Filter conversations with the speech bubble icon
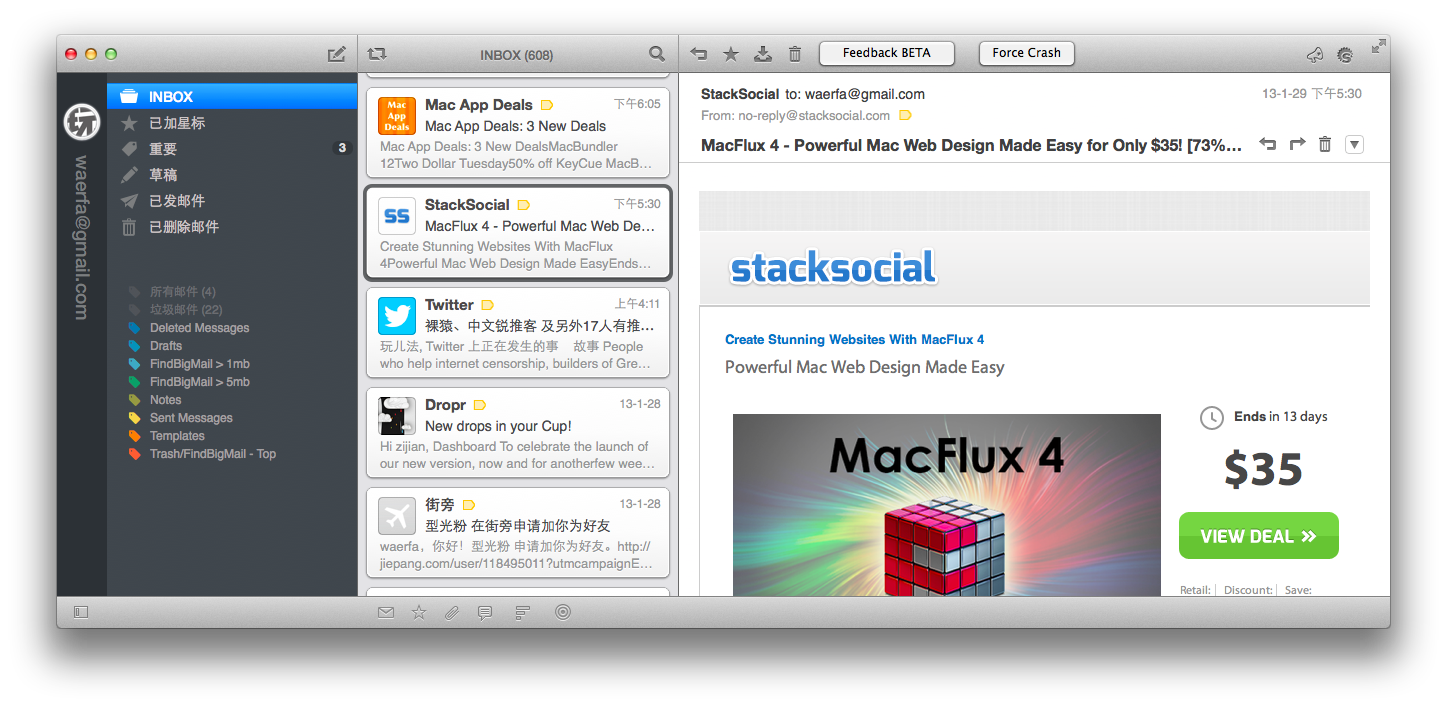 tap(485, 612)
